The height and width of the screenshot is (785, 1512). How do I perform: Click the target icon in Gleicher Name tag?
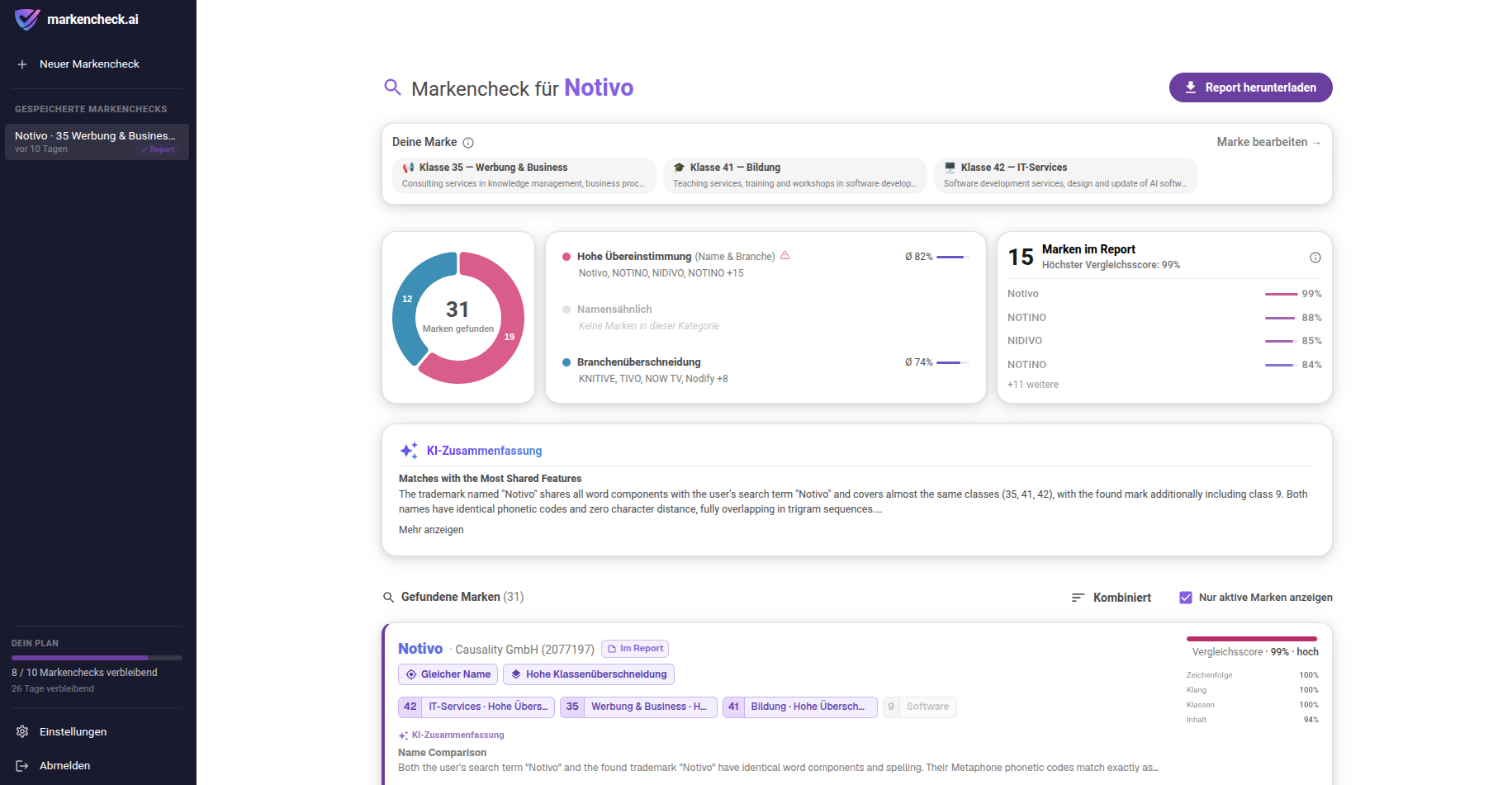[411, 674]
